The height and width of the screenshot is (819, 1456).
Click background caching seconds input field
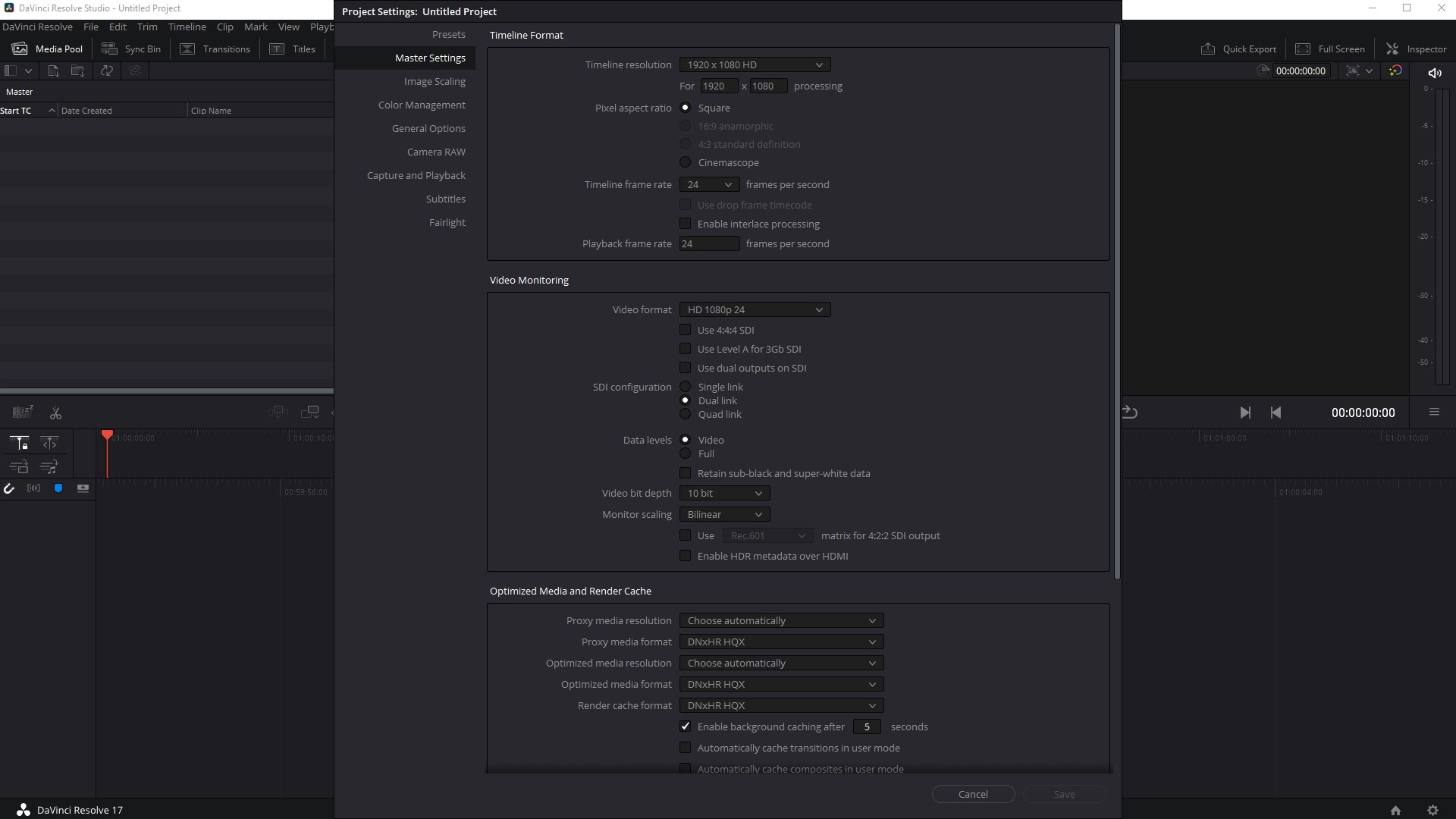pyautogui.click(x=866, y=726)
